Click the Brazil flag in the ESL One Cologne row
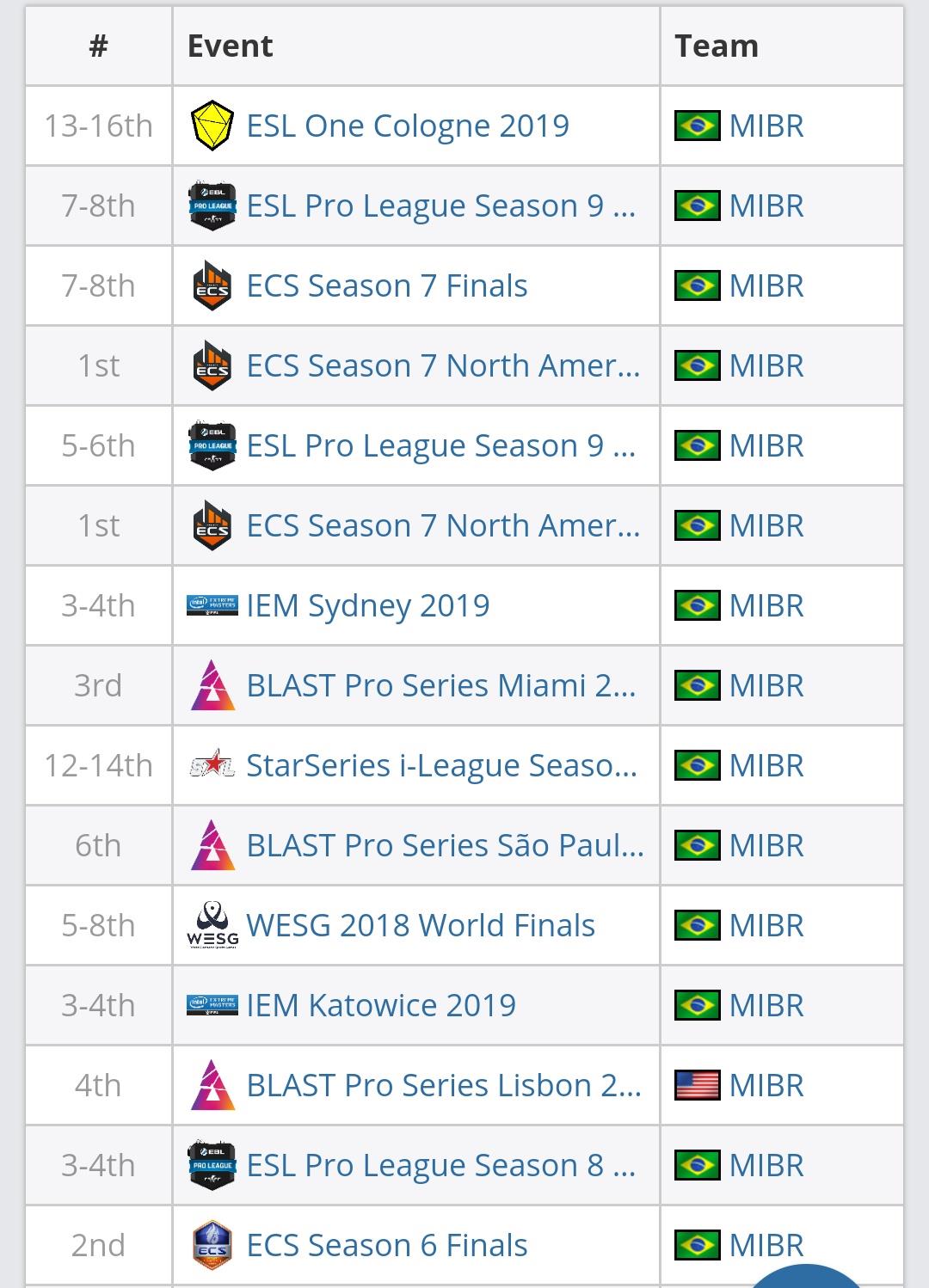This screenshot has width=929, height=1288. click(698, 126)
